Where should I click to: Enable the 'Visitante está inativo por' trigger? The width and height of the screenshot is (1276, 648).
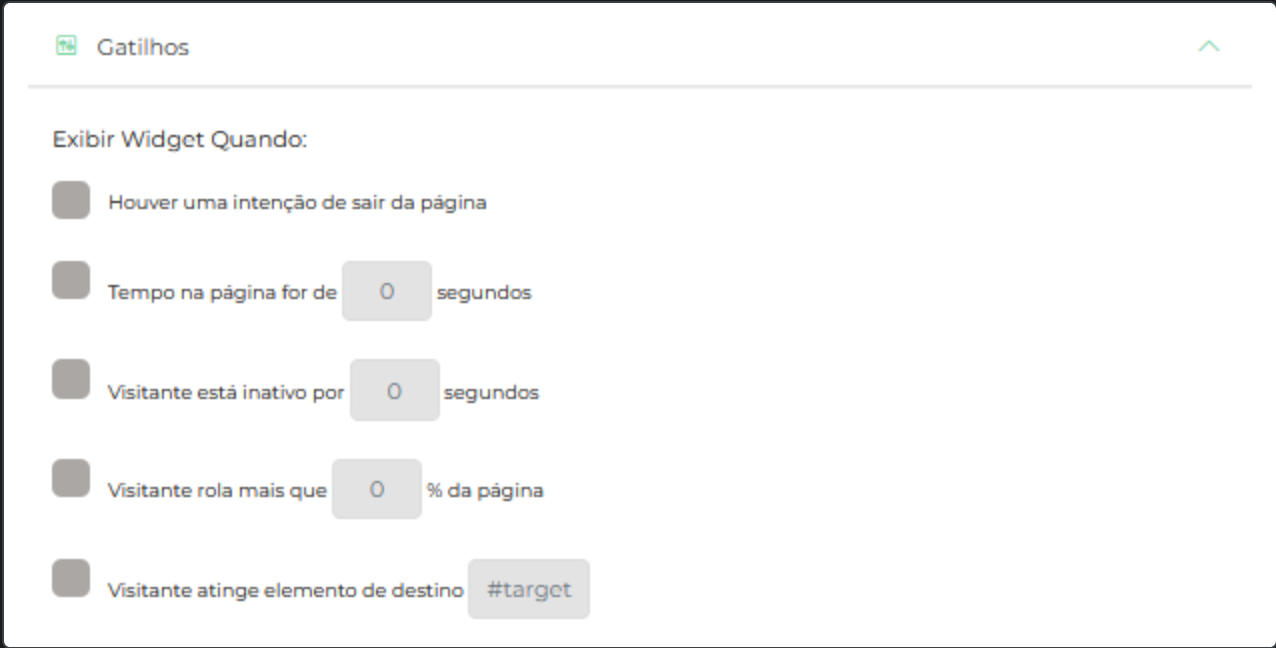point(70,378)
